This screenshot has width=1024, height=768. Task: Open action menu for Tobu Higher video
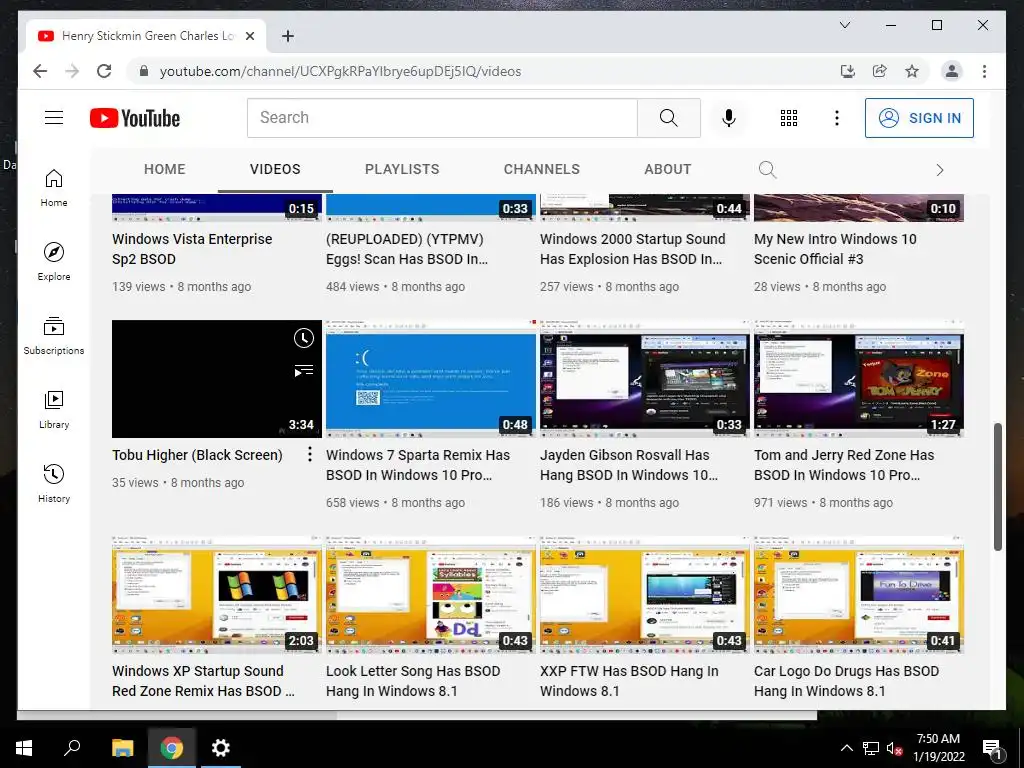310,455
